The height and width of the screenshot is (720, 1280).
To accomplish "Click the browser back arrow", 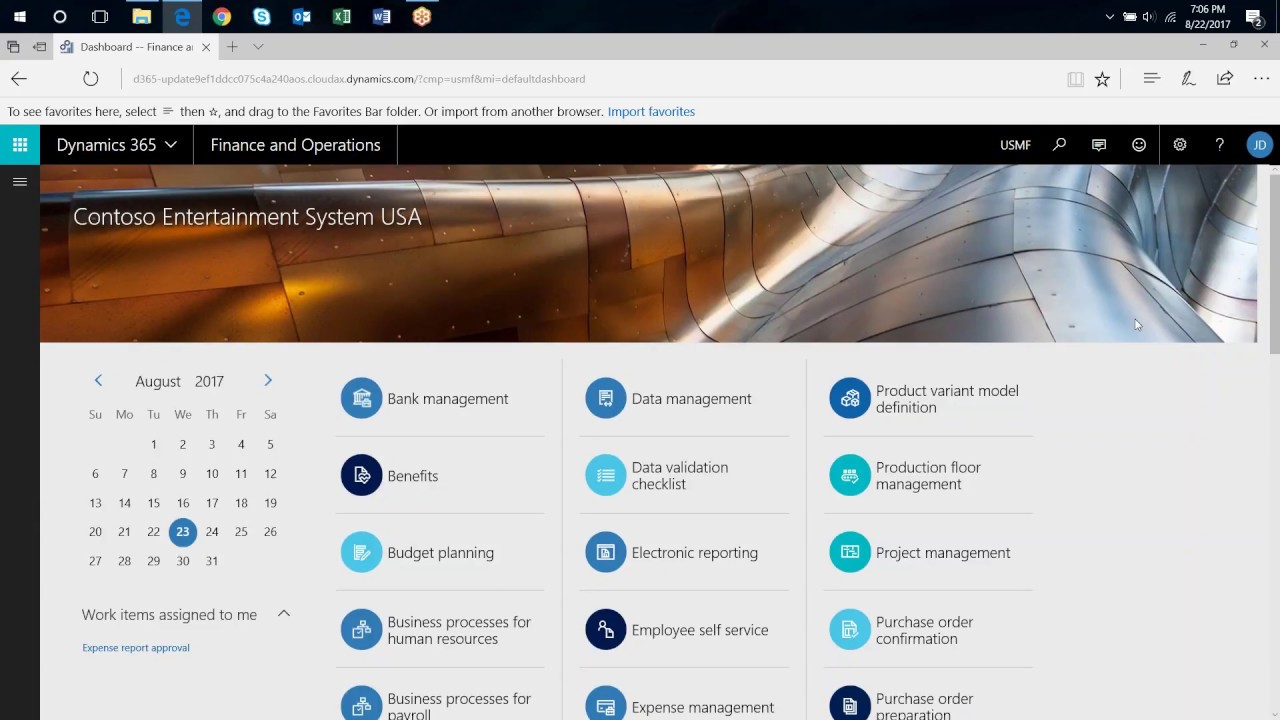I will click(x=19, y=79).
